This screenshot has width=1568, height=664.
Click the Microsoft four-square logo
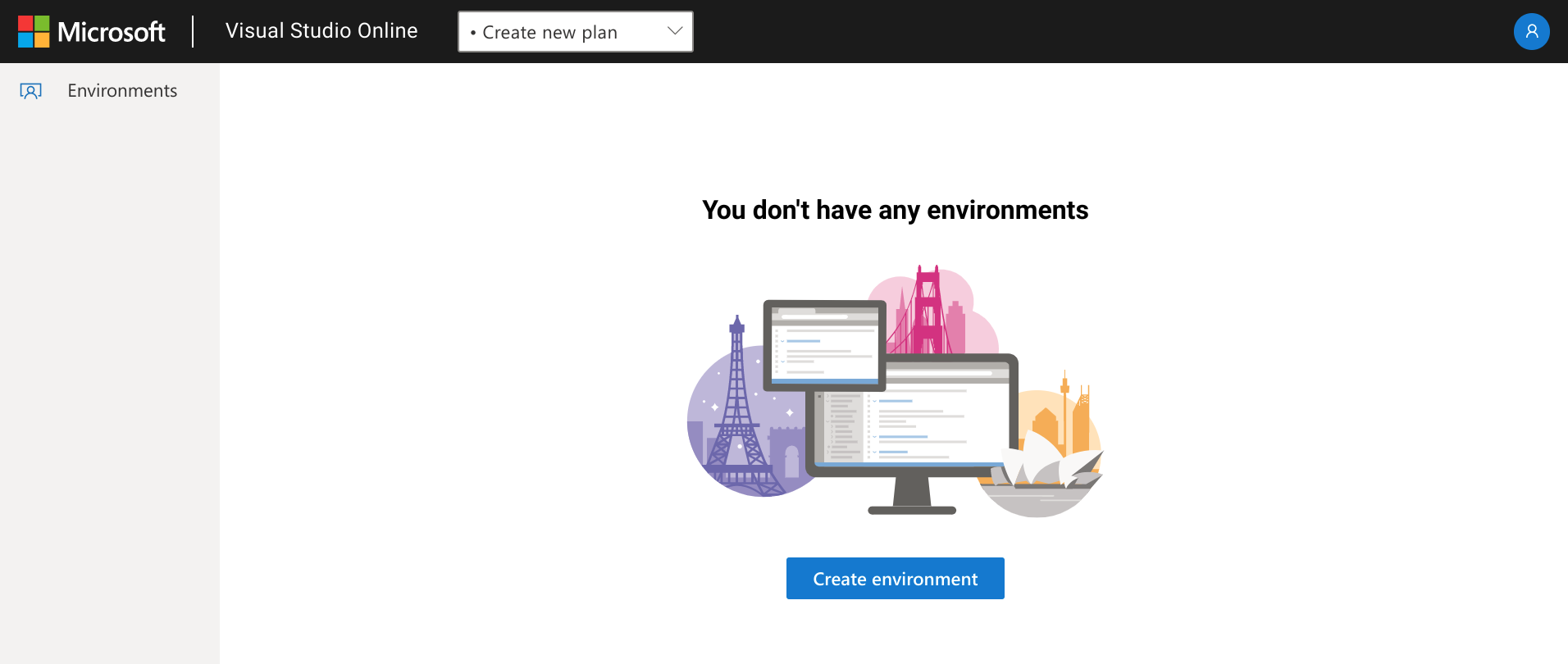tap(34, 32)
